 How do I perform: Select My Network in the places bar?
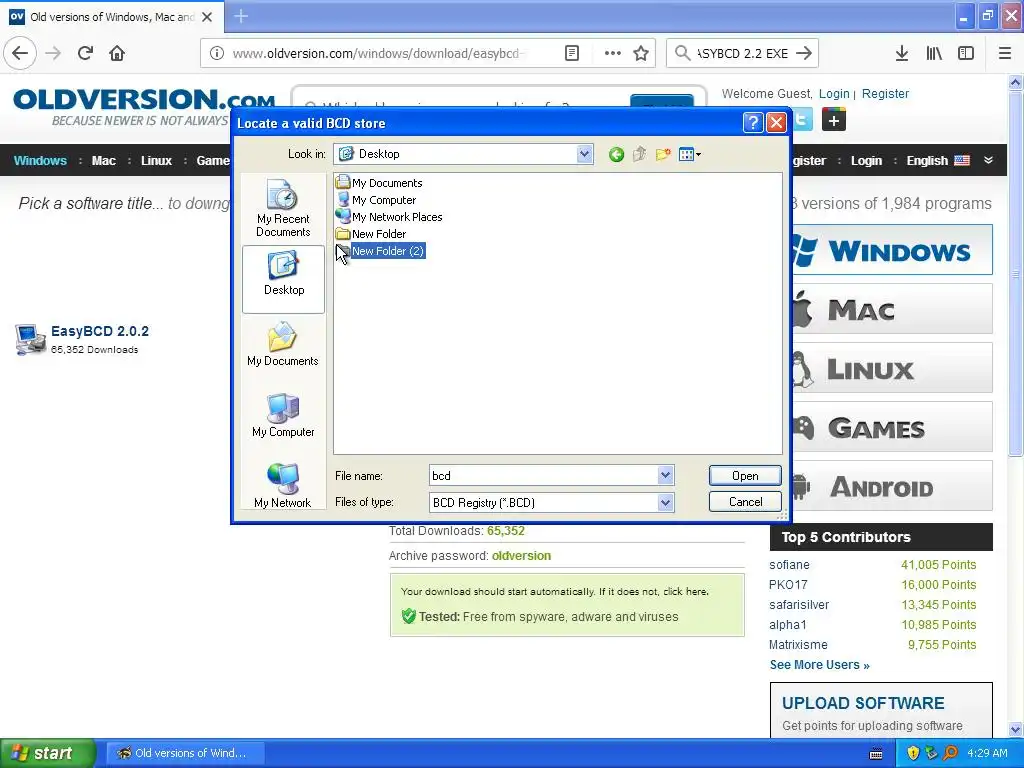[x=283, y=485]
